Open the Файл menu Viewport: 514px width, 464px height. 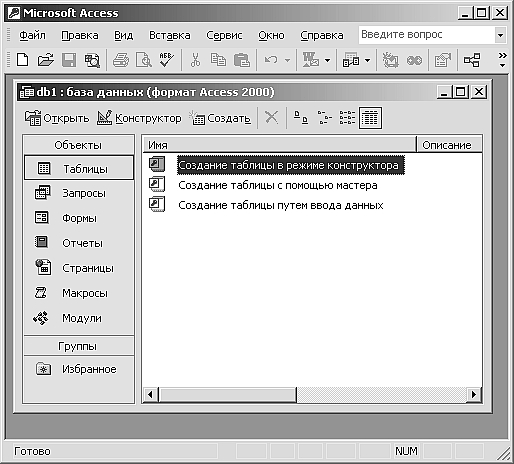tap(32, 35)
